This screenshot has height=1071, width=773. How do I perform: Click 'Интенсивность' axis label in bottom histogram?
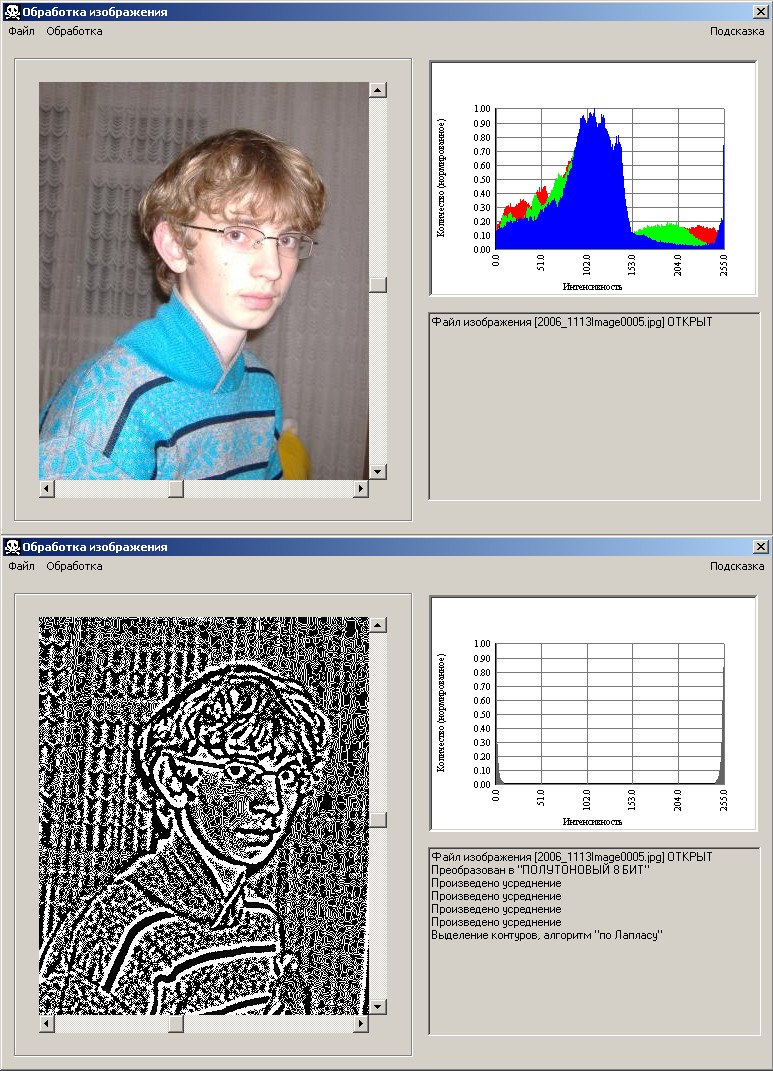pos(593,822)
